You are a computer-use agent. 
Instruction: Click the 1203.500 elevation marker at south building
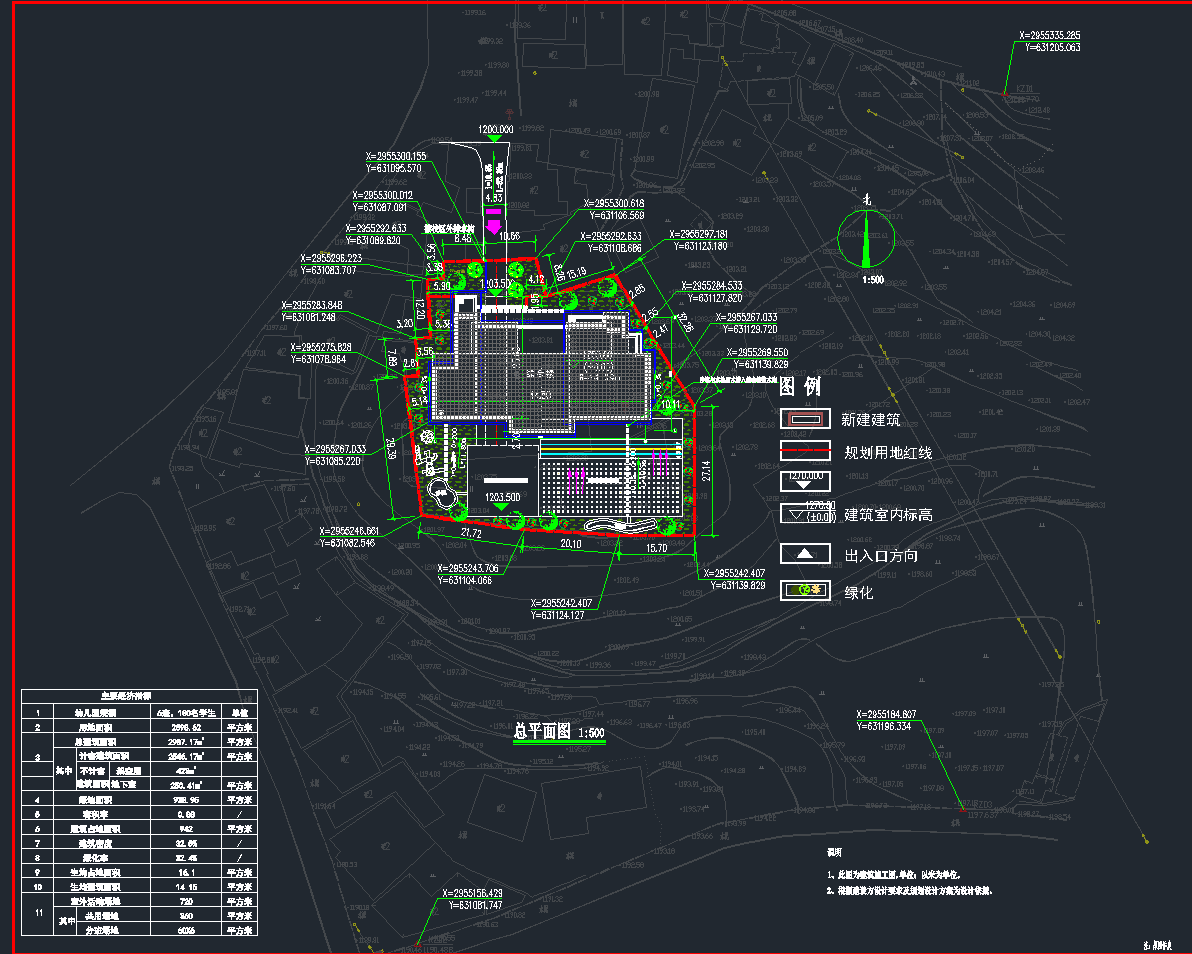[x=503, y=497]
